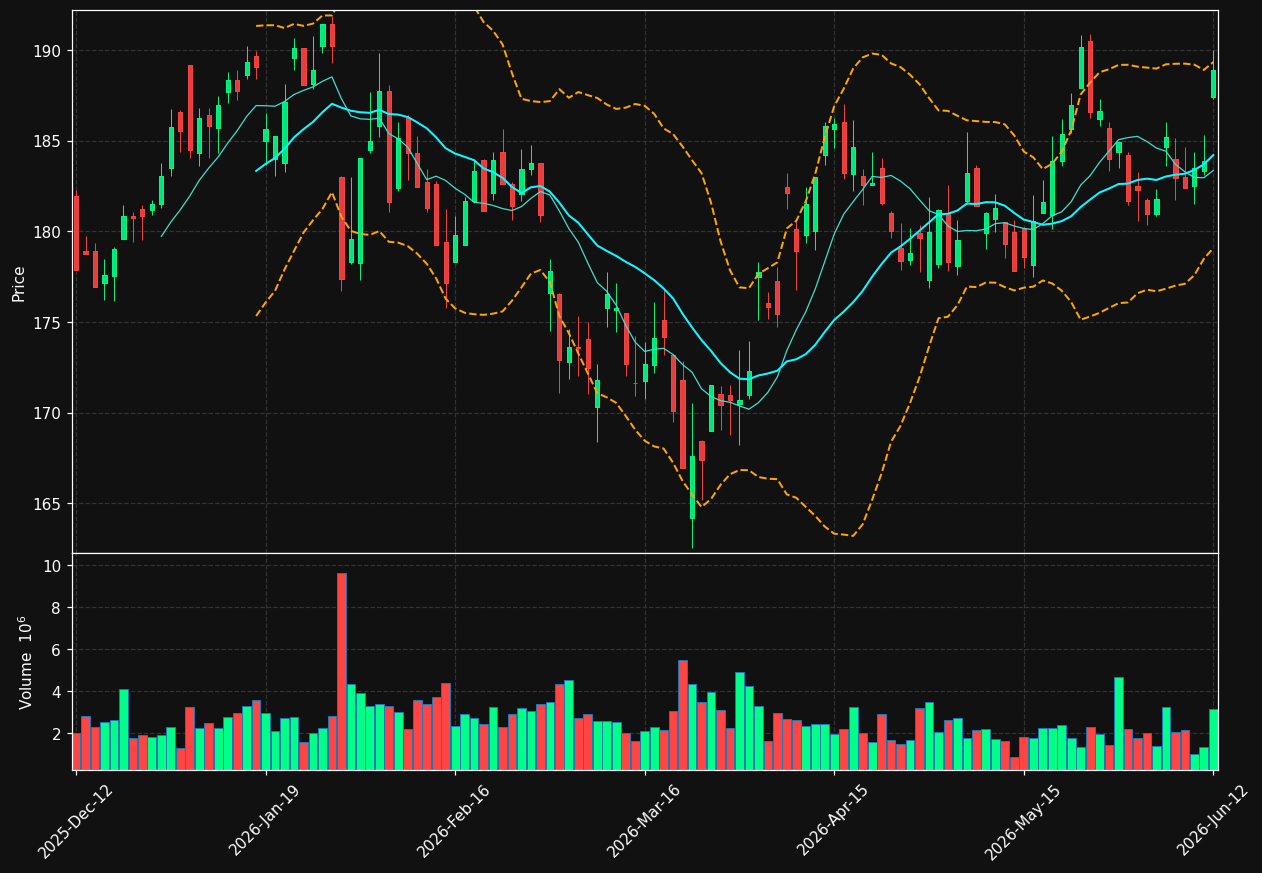Click the last green candlestick at 2026-Jun-12
Screen dimensions: 1262x873
coord(1214,84)
